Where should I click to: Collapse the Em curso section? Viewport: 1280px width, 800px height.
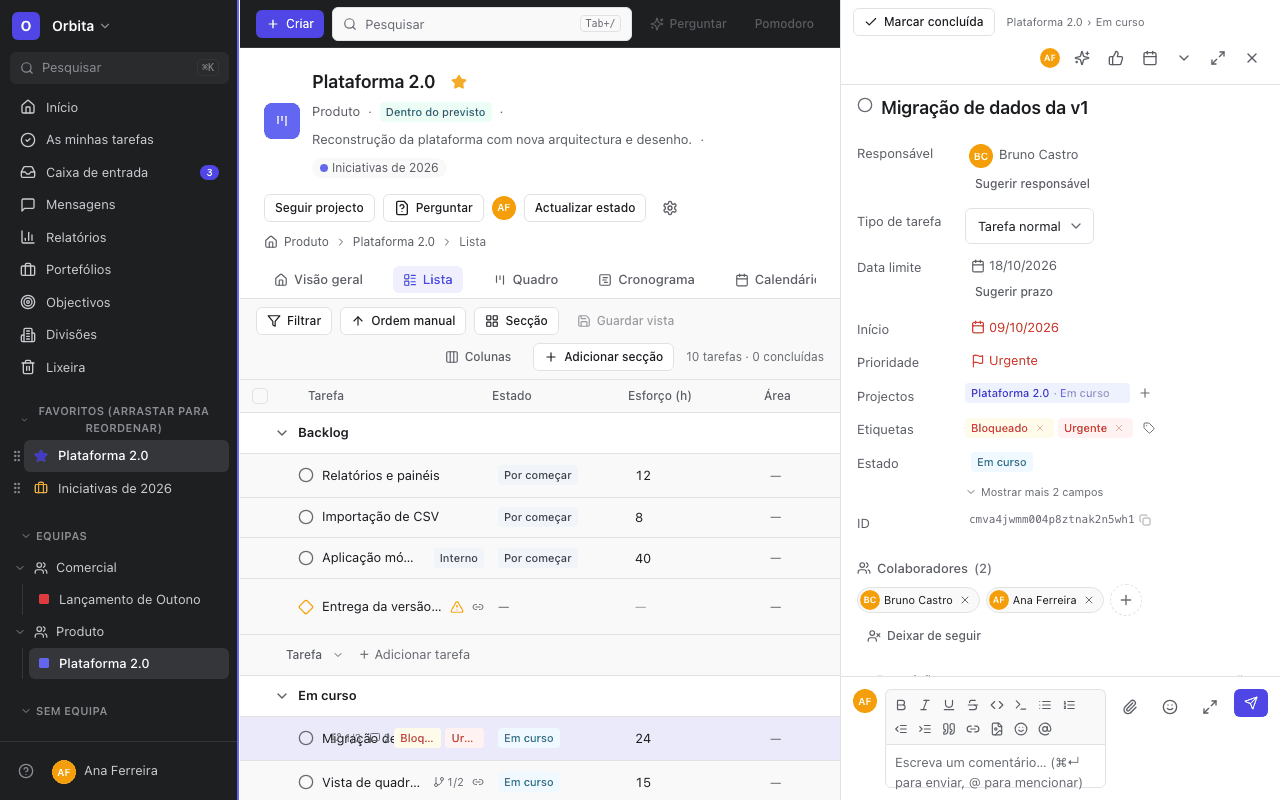coord(282,696)
